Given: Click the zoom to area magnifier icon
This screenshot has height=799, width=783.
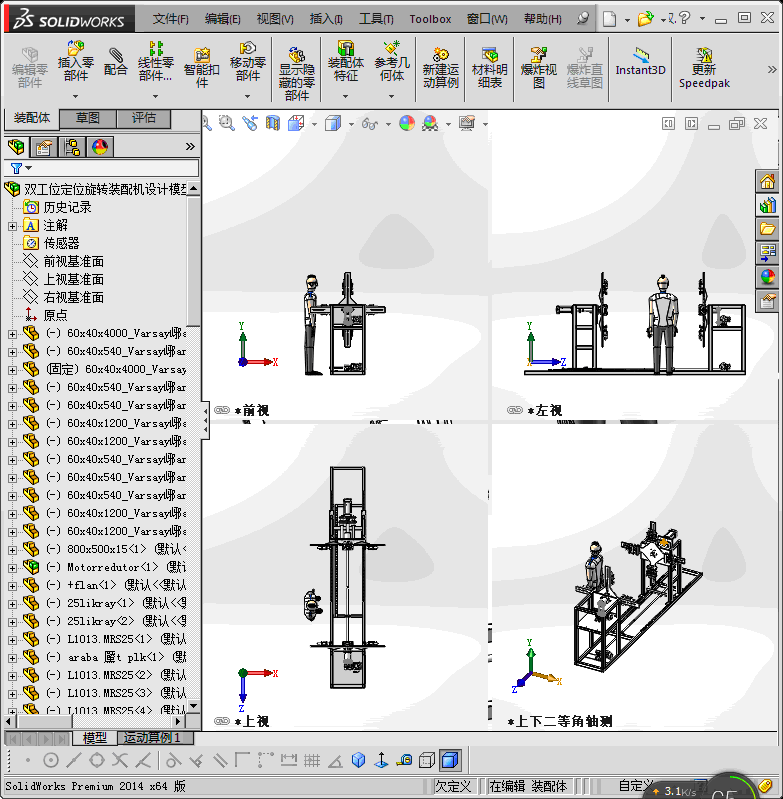Looking at the screenshot, I should tap(227, 123).
